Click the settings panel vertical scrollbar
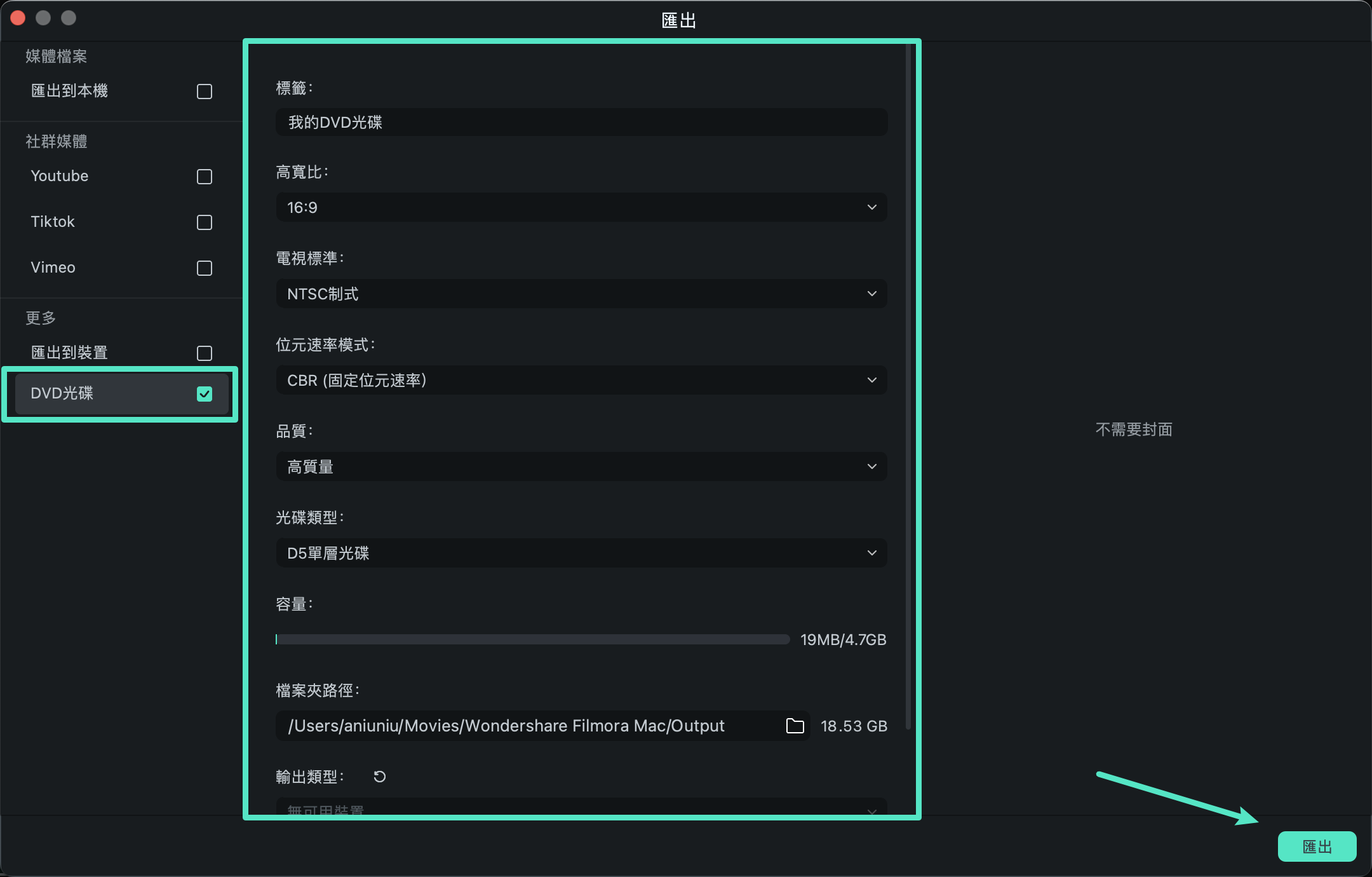 908,388
